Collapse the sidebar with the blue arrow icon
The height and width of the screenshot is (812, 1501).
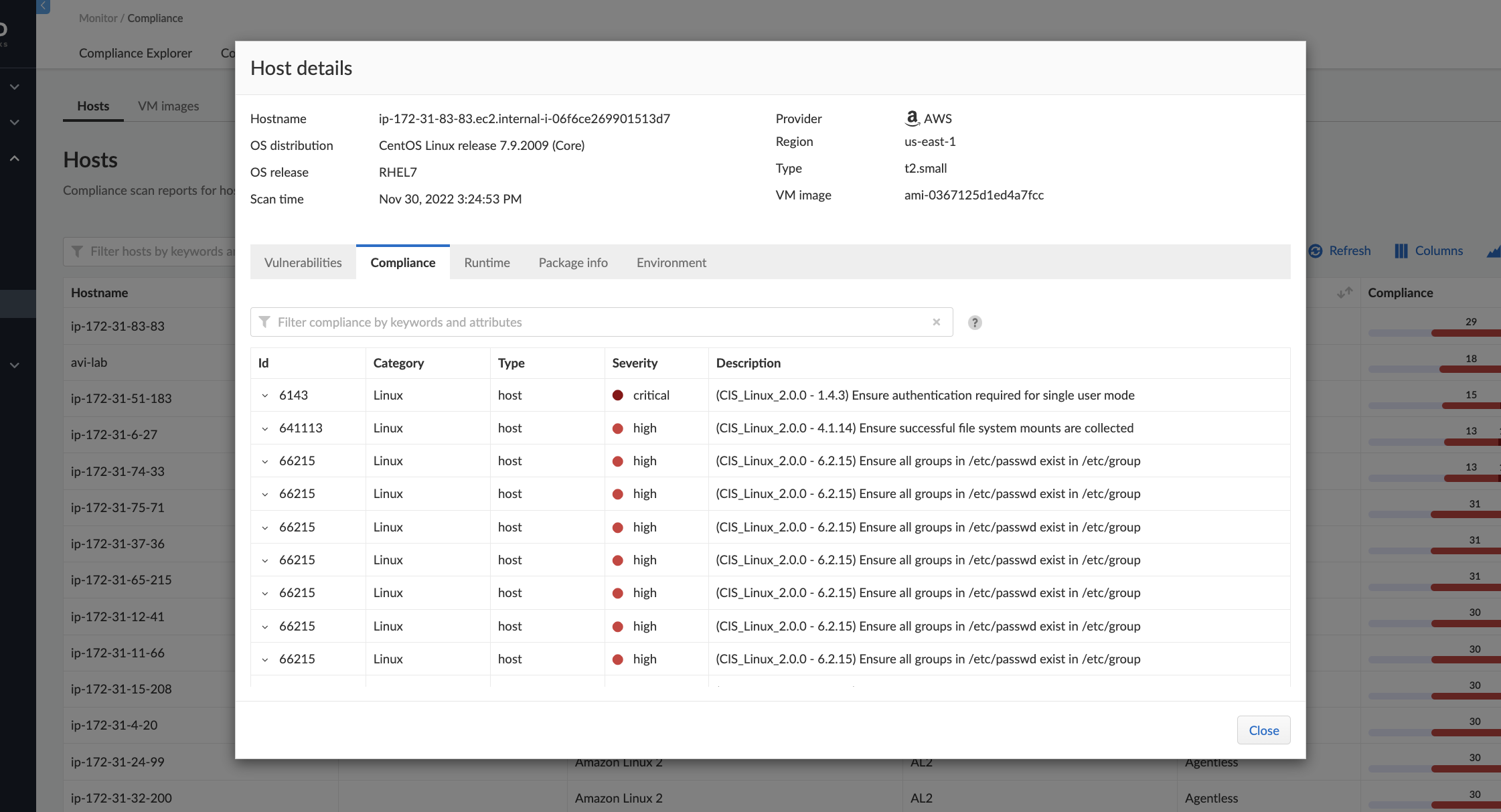43,6
